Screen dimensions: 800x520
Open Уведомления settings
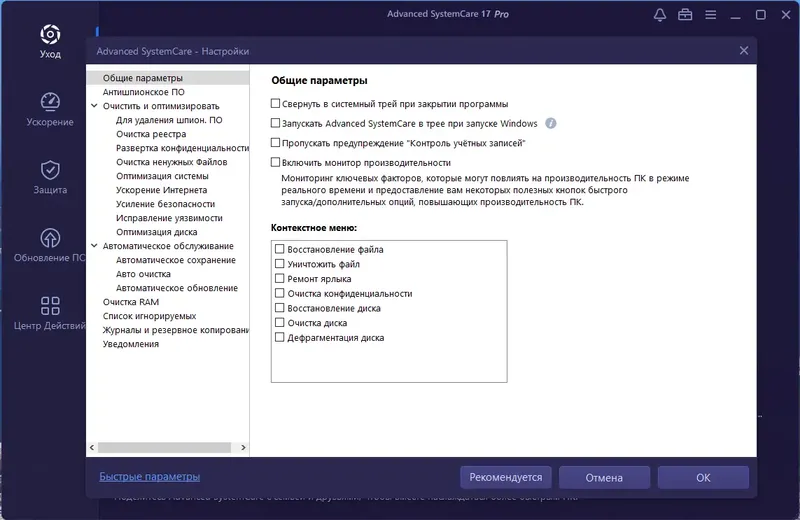coord(131,344)
